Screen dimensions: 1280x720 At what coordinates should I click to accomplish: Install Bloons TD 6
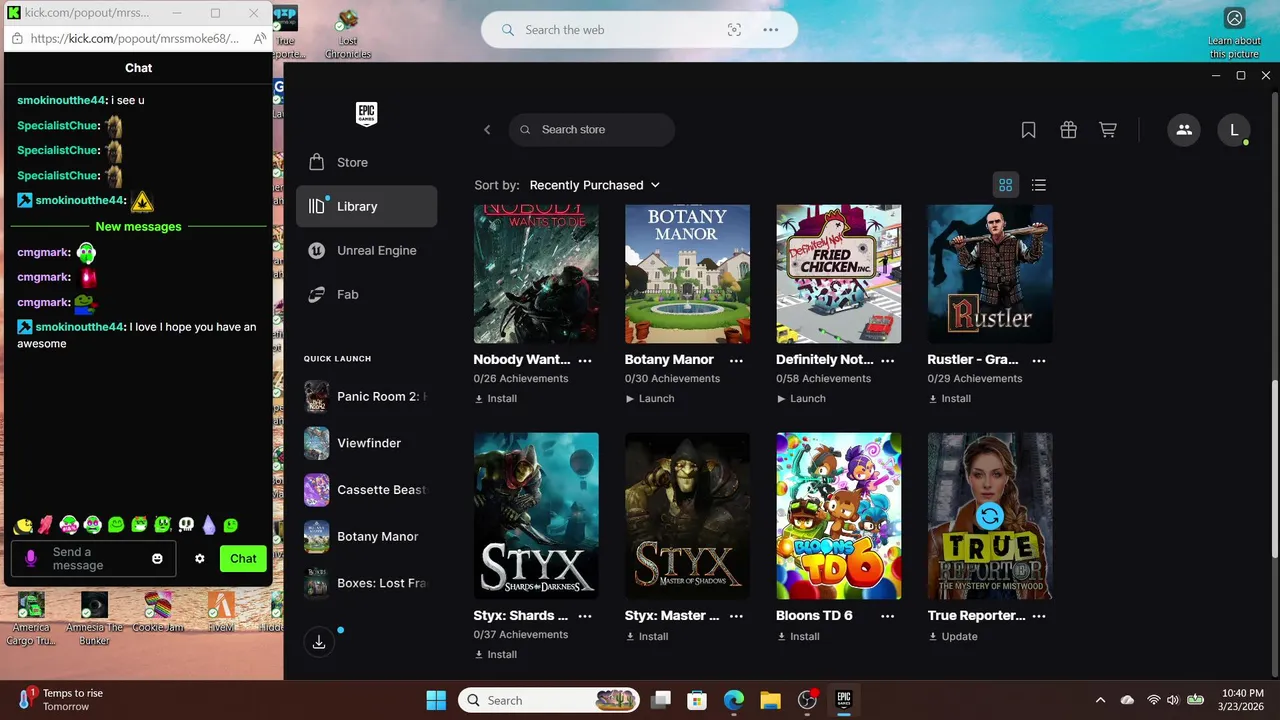(x=798, y=636)
